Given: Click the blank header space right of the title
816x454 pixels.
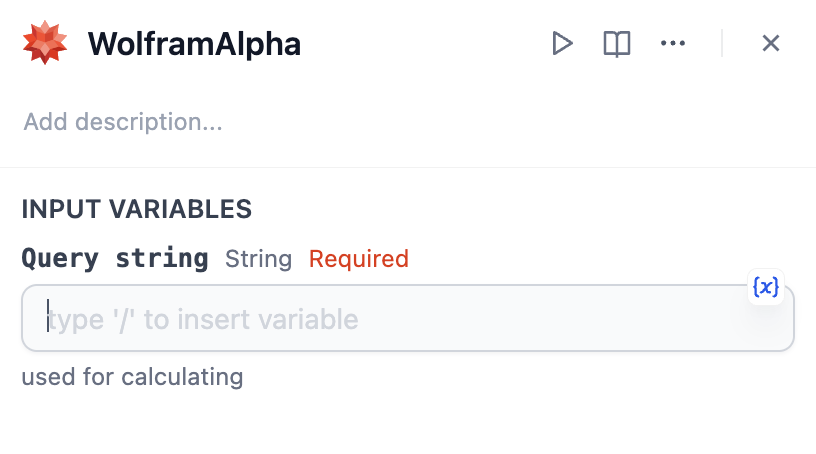Looking at the screenshot, I should tap(420, 44).
